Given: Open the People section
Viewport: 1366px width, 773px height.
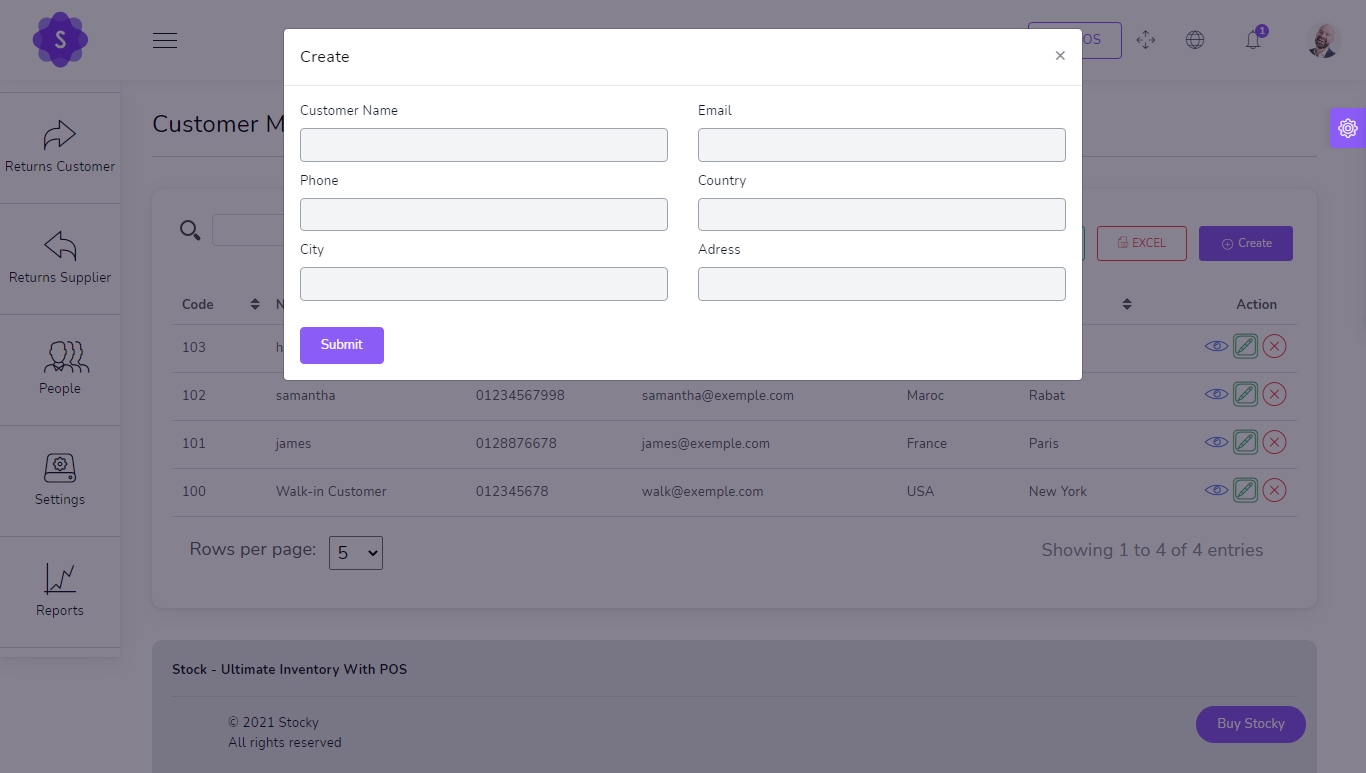Looking at the screenshot, I should [60, 367].
